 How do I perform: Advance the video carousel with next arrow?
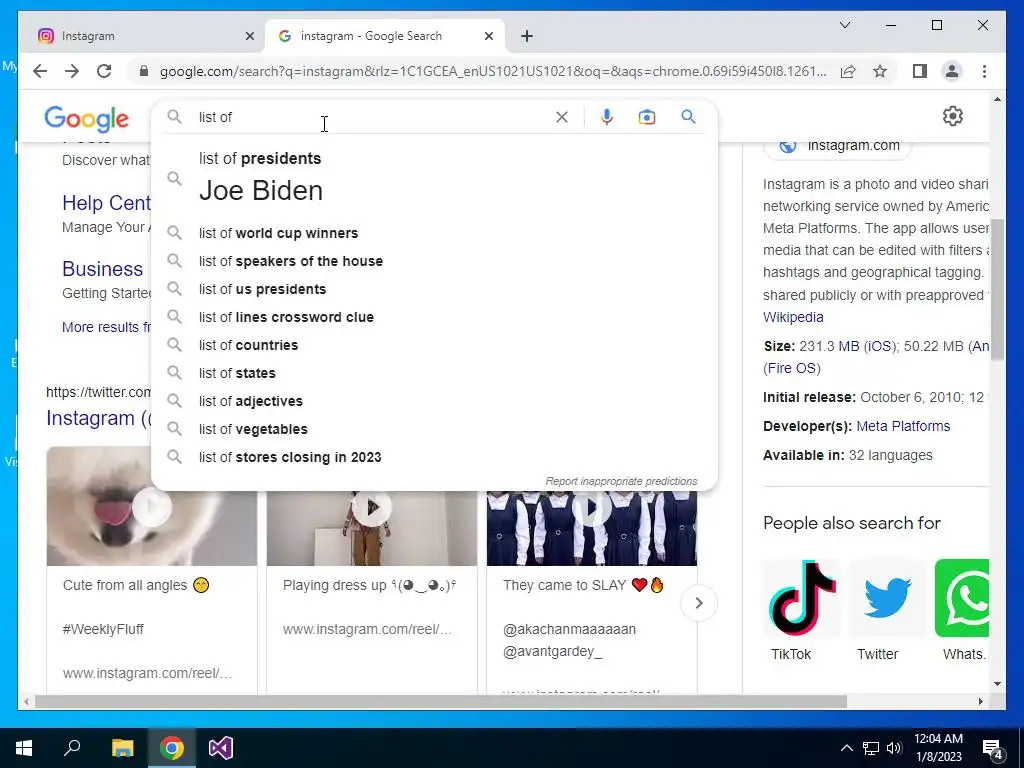point(699,603)
